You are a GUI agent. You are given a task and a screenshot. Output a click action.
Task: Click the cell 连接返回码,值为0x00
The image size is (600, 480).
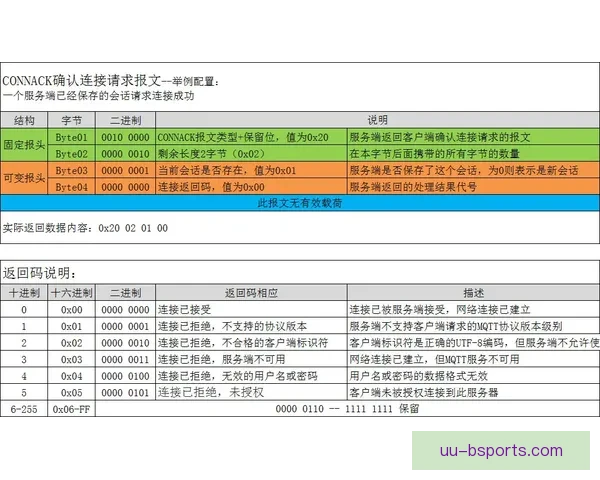(x=251, y=187)
